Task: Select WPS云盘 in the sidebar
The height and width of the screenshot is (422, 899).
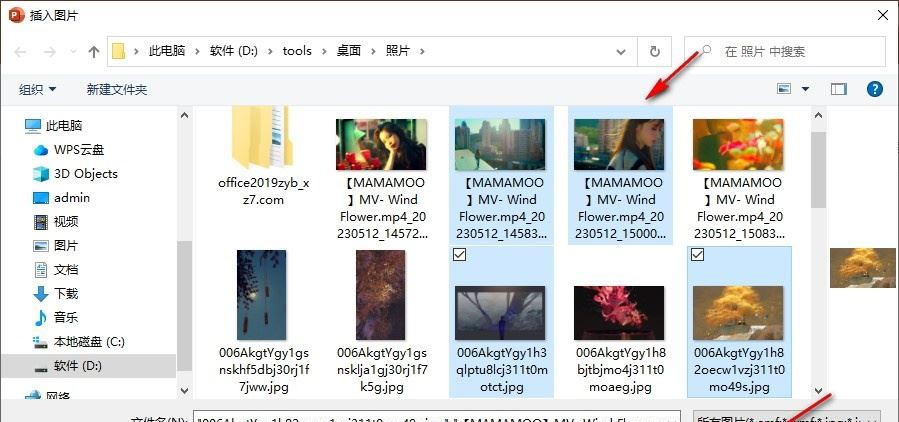Action: (x=79, y=150)
